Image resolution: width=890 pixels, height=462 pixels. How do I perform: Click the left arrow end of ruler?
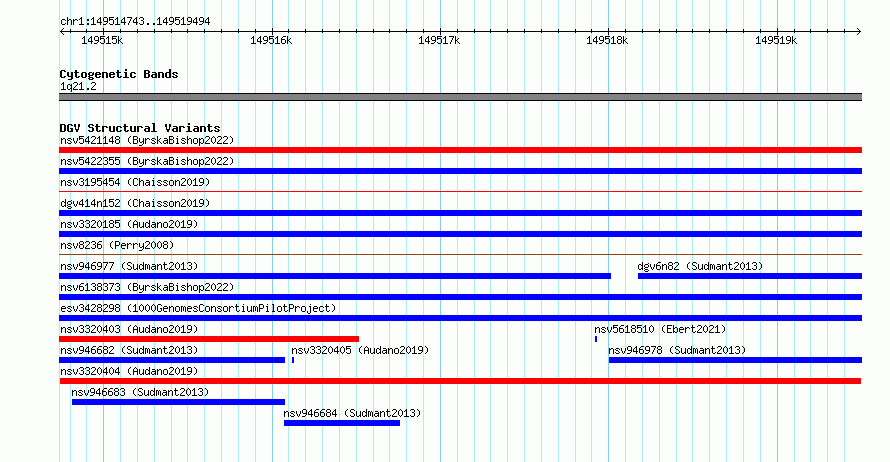[62, 32]
